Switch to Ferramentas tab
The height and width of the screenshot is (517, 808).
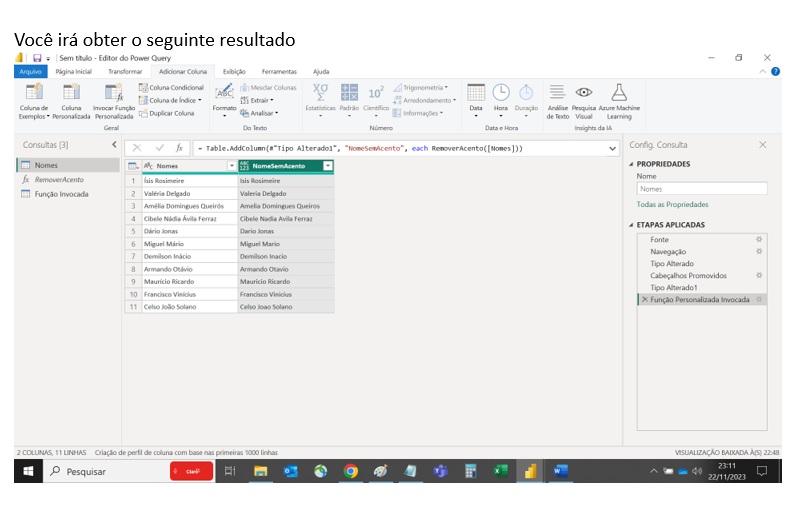coord(279,72)
